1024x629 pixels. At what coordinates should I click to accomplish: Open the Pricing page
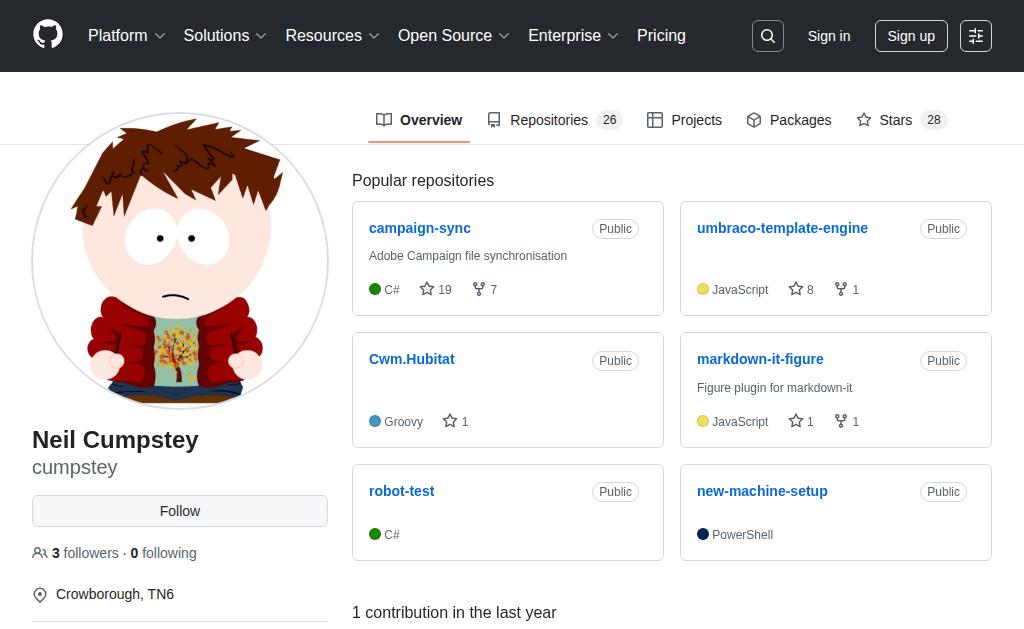pos(661,35)
